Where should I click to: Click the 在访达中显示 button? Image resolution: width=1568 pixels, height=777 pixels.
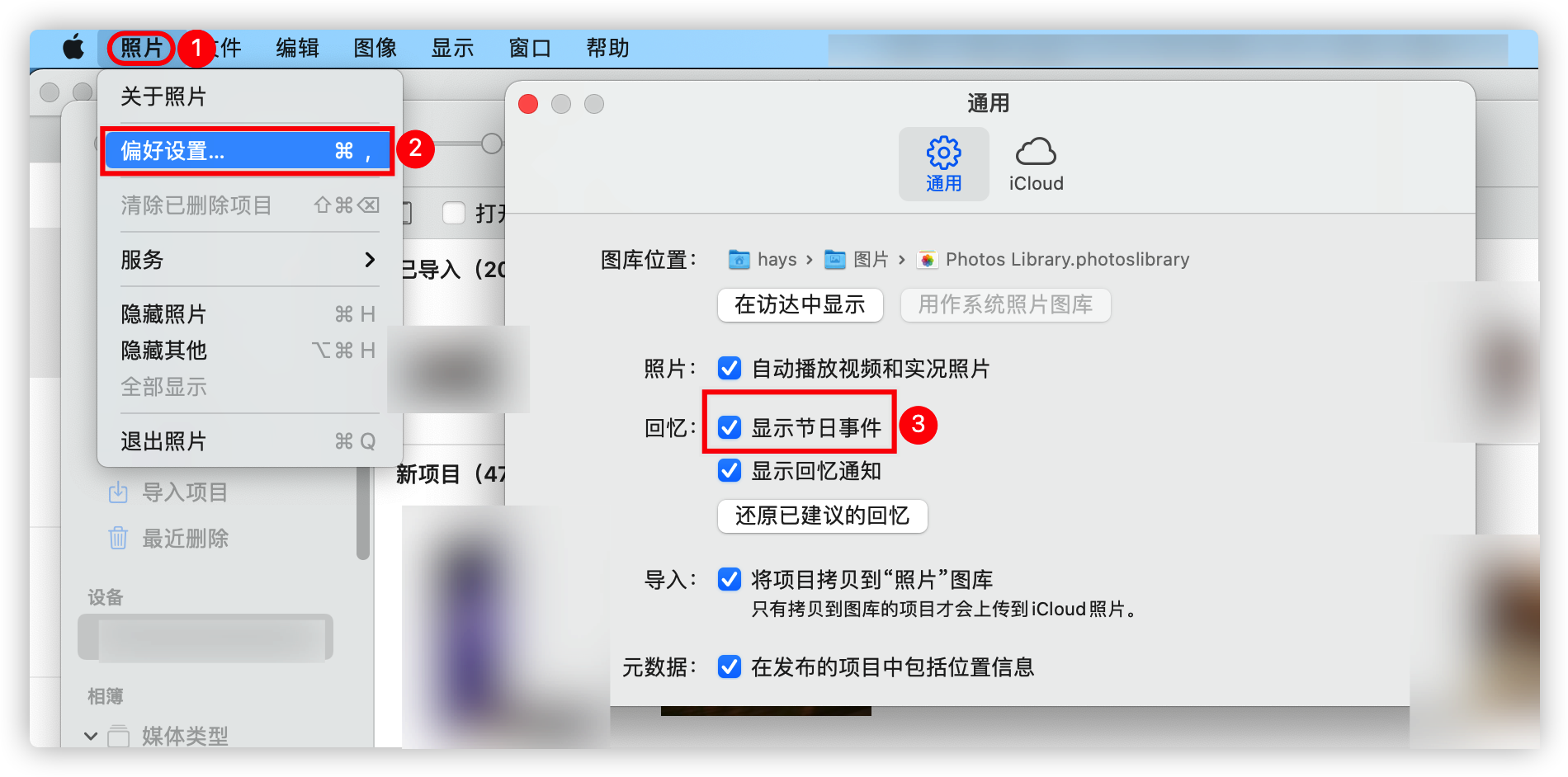(801, 305)
